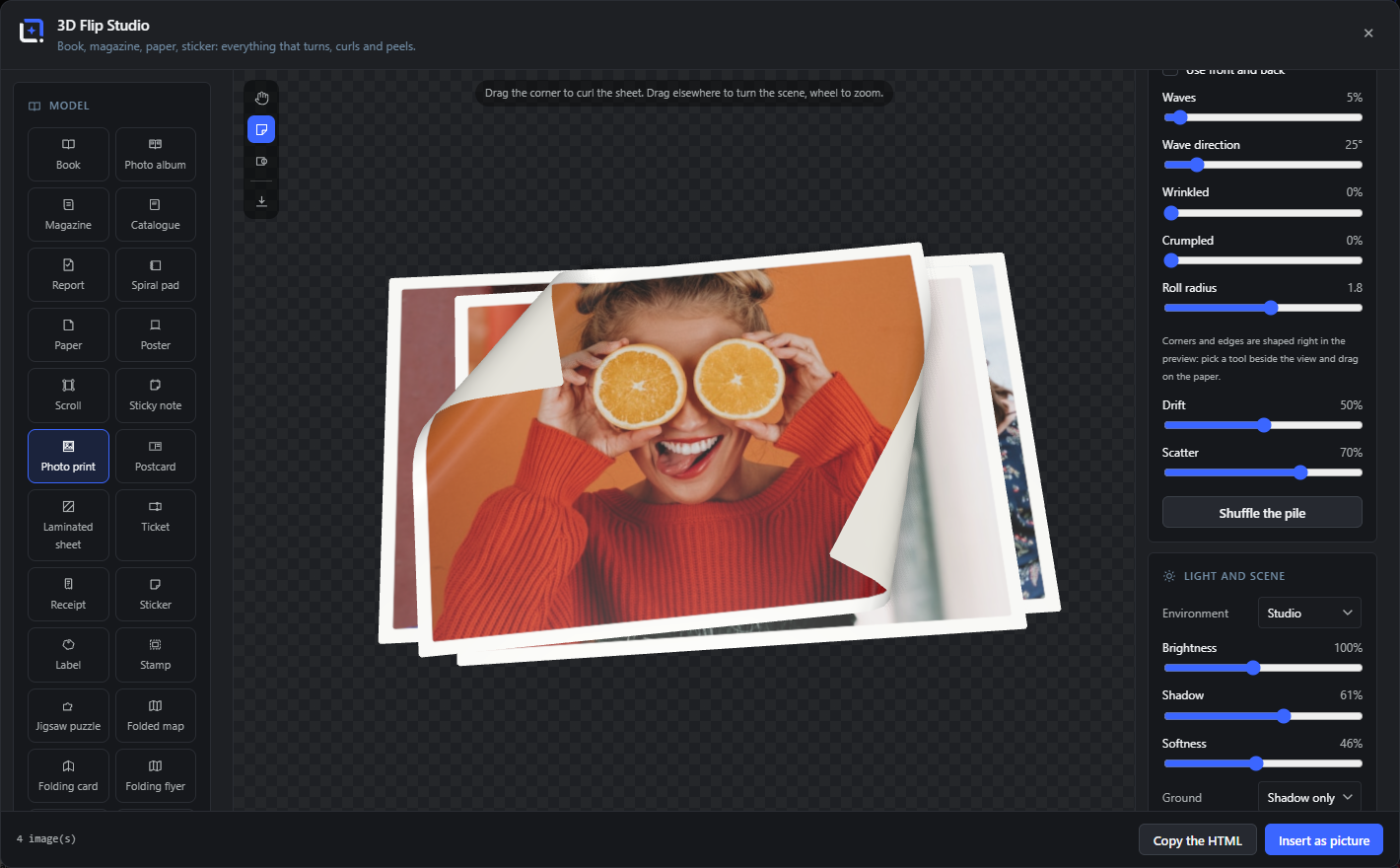Switch to the Jigsaw puzzle model
Screen dimensions: 1400x868
tap(68, 716)
